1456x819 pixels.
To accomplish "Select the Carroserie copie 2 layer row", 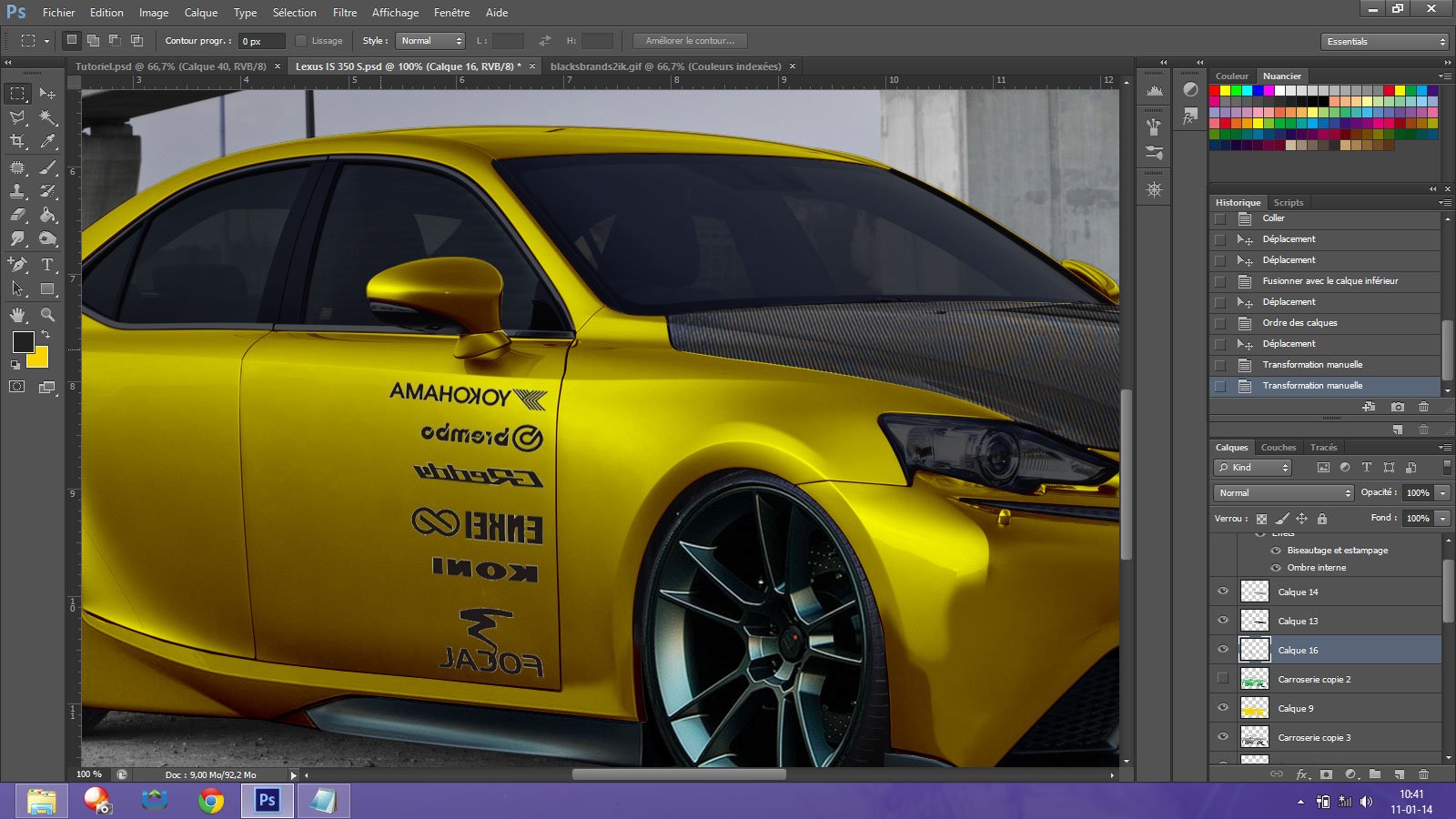I will click(1326, 679).
